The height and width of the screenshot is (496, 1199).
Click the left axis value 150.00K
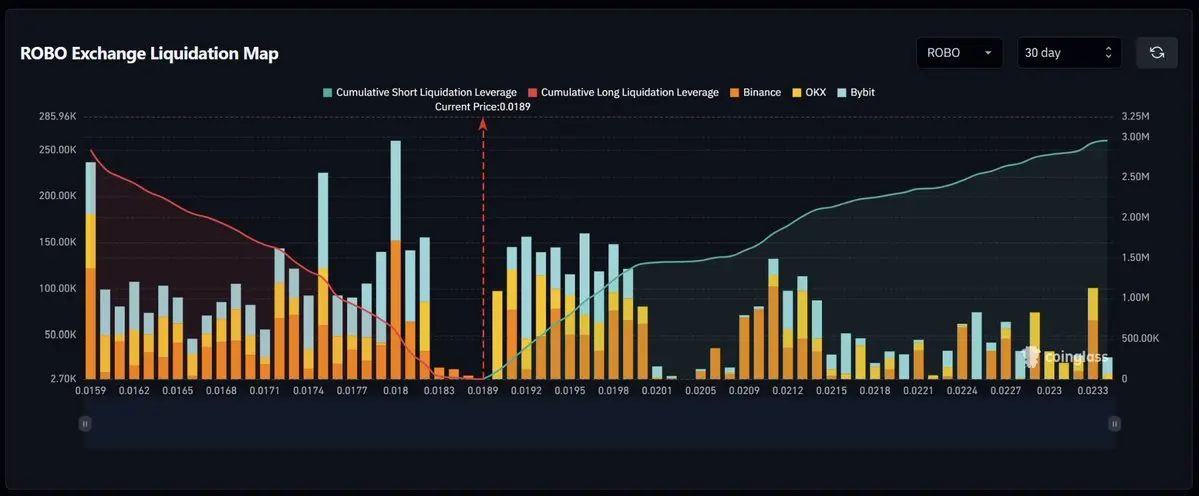pyautogui.click(x=58, y=242)
